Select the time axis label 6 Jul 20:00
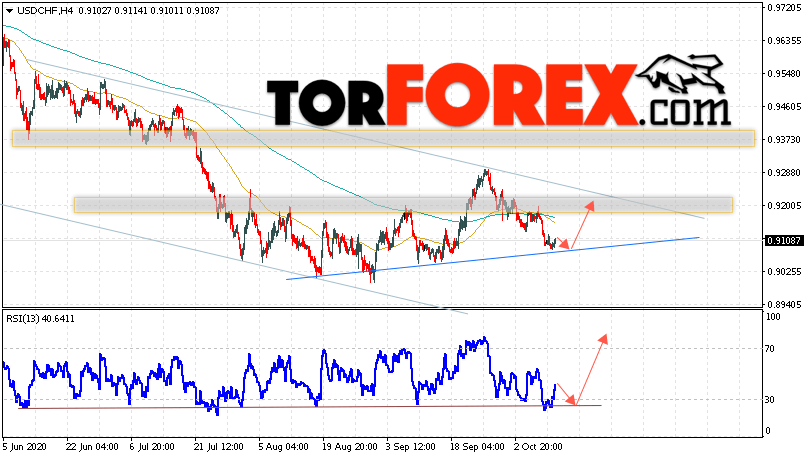The image size is (808, 458). (152, 446)
